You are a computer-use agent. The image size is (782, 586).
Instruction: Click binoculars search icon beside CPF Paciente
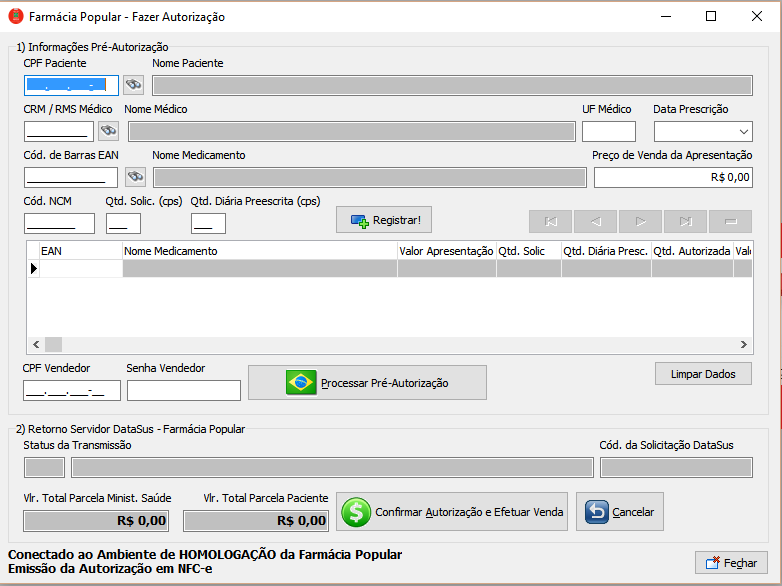(134, 85)
